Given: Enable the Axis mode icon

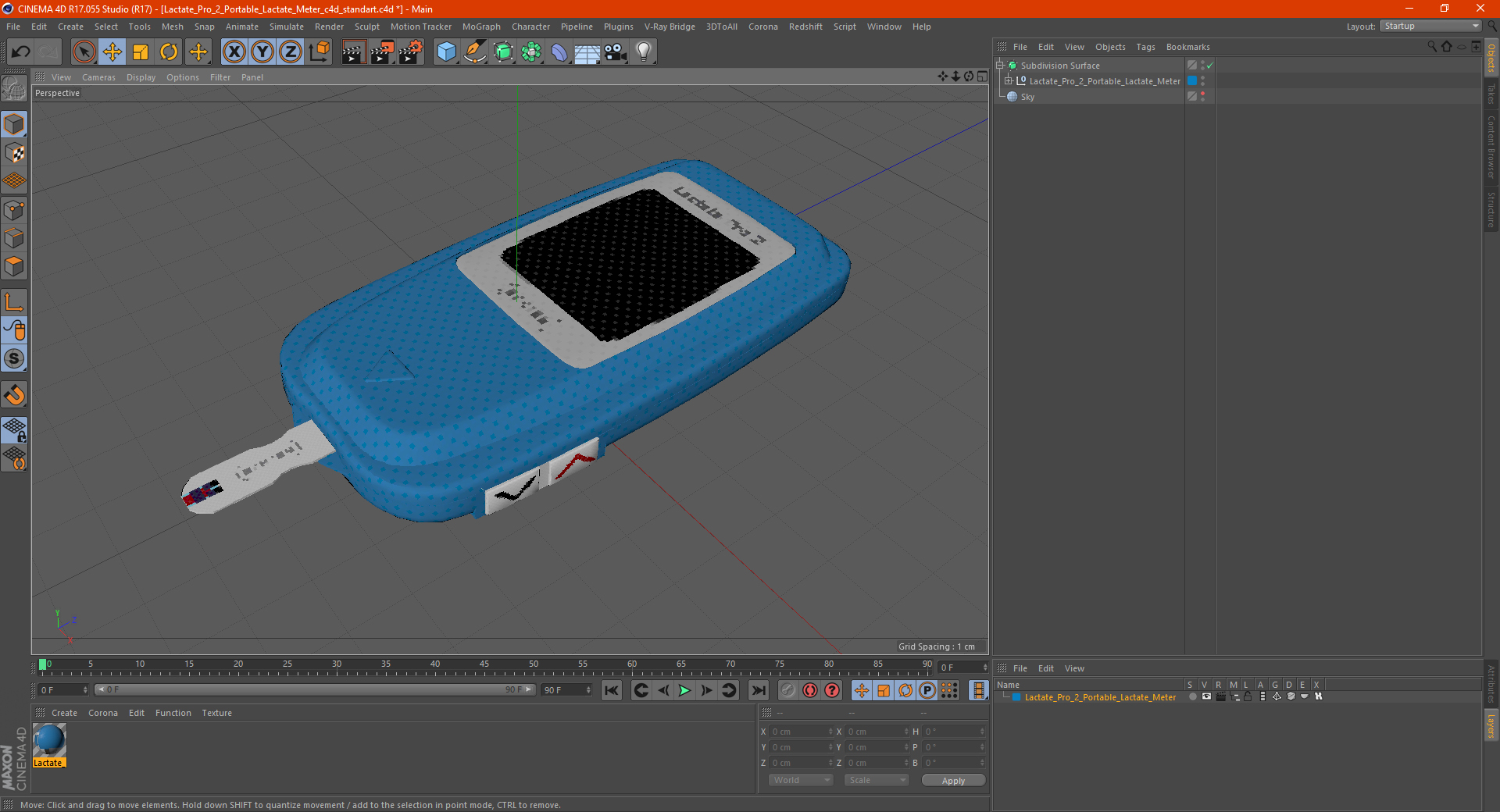Looking at the screenshot, I should tap(14, 302).
